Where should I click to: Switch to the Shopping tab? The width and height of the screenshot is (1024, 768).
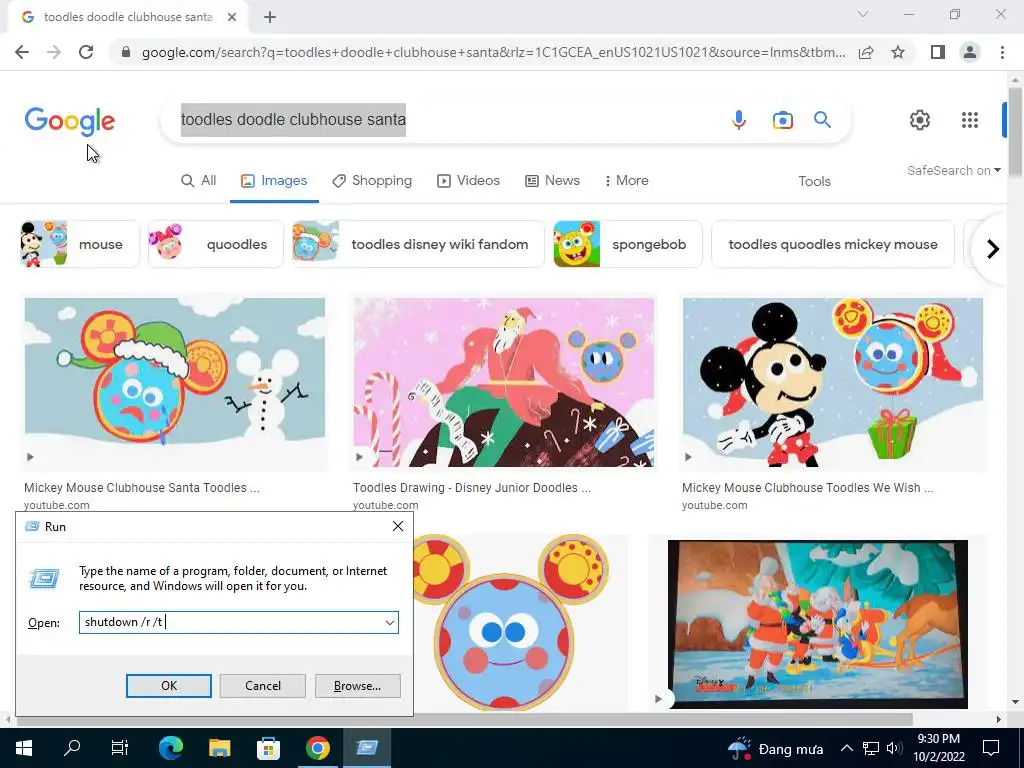(x=372, y=181)
